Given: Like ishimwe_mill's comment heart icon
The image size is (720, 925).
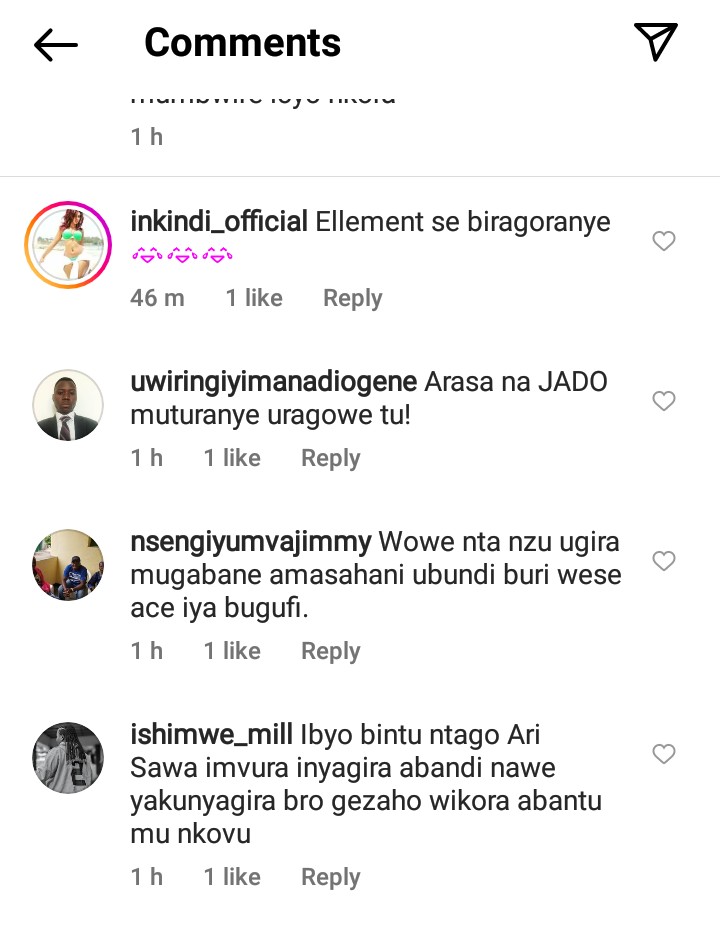Looking at the screenshot, I should click(x=663, y=753).
